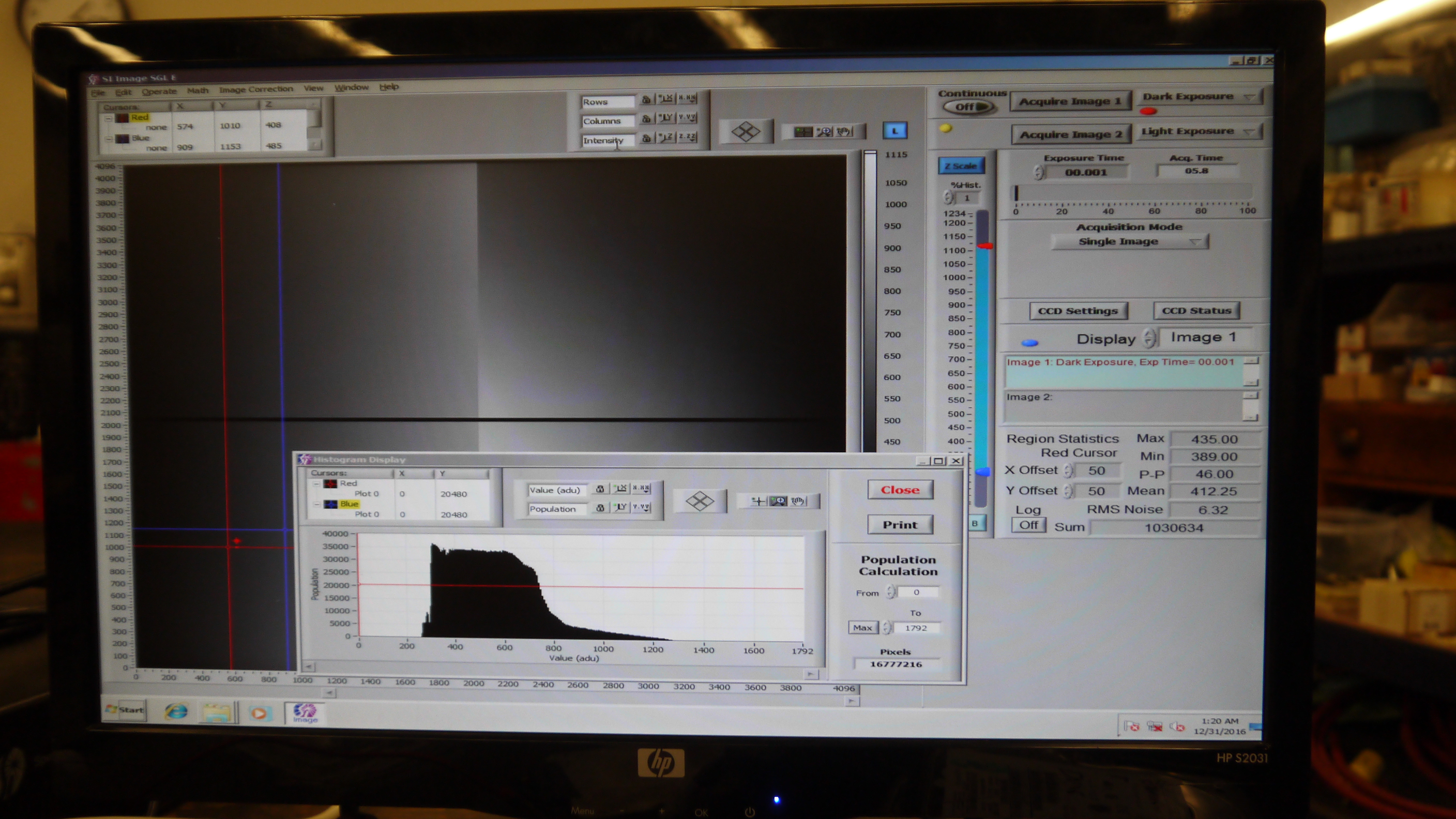Viewport: 1456px width, 819px height.
Task: Collapse the Blue cursor row in main cursor list
Action: pyautogui.click(x=109, y=139)
